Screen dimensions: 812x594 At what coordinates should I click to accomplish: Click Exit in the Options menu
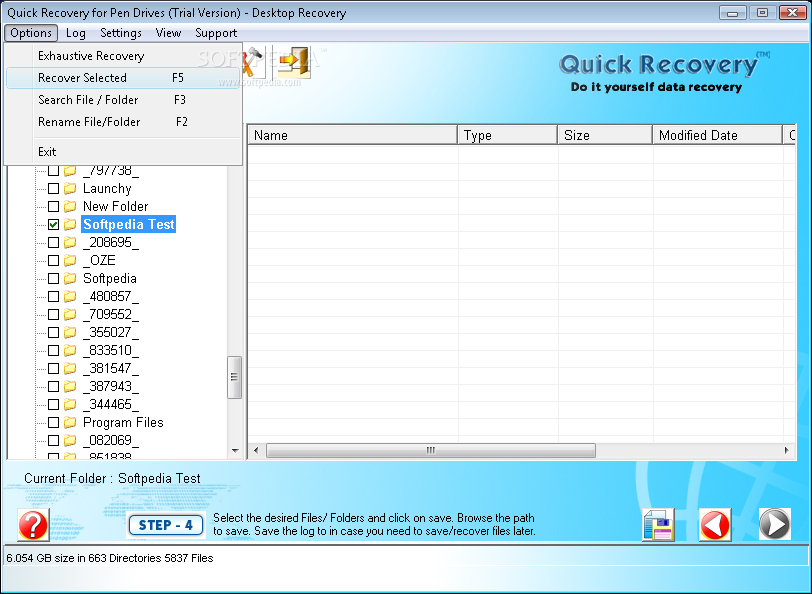123,152
